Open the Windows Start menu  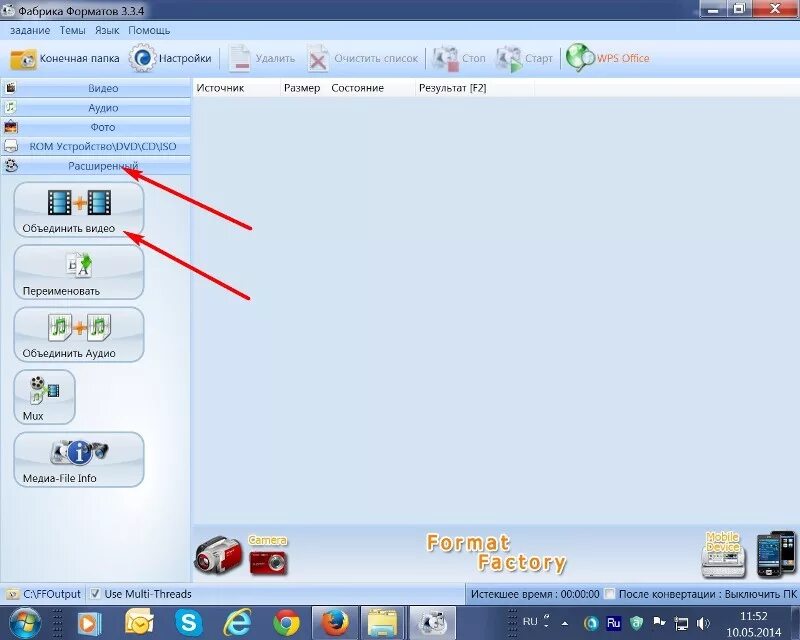(24, 623)
